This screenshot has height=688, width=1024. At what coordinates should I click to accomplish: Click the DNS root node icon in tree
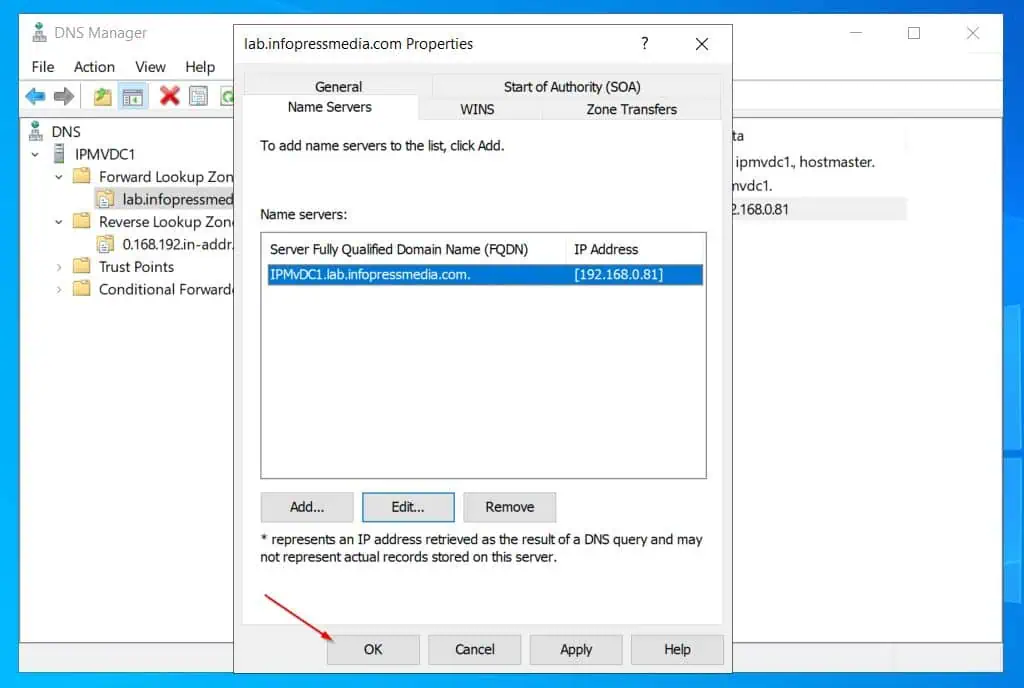[36, 131]
